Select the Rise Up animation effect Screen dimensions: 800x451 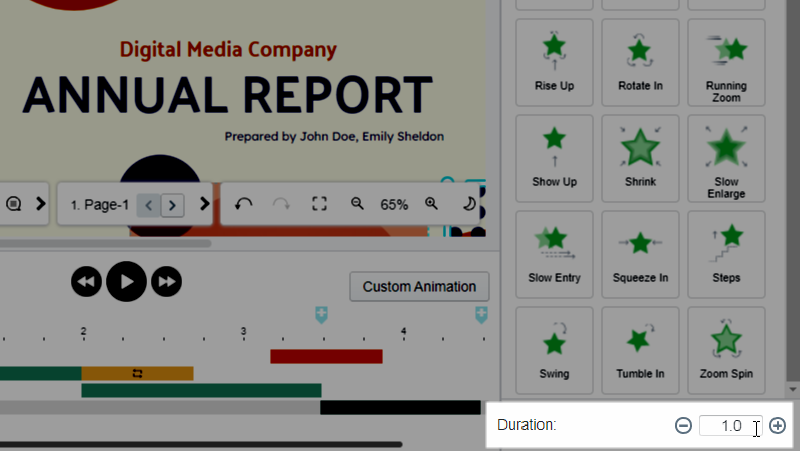pos(554,62)
